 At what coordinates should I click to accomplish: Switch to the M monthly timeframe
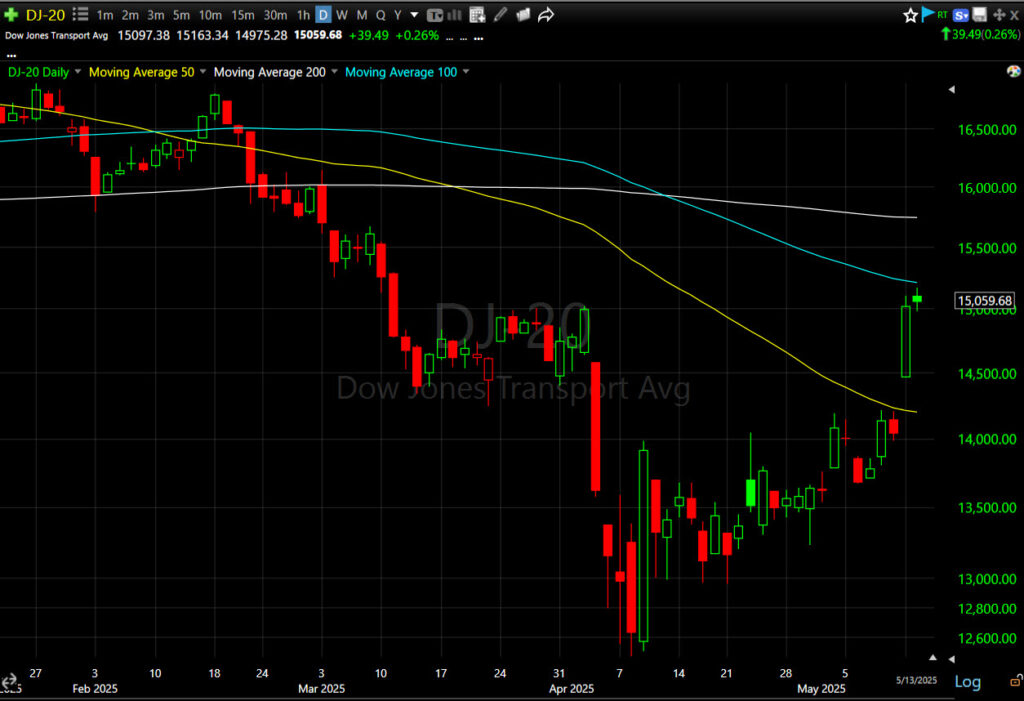click(362, 14)
